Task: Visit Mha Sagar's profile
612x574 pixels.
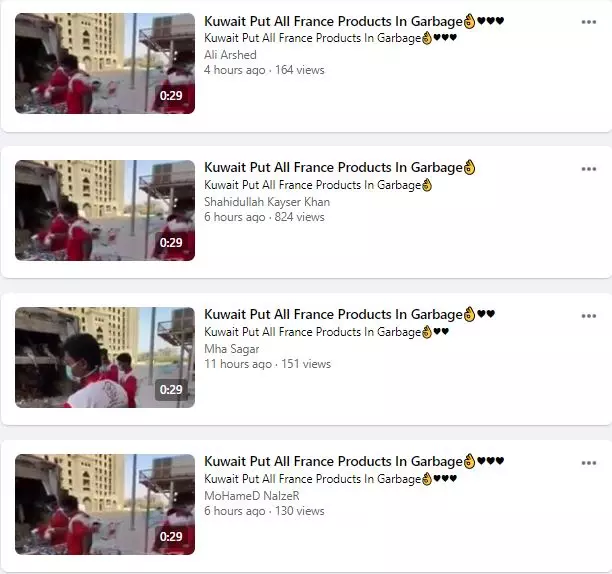Action: (x=231, y=349)
